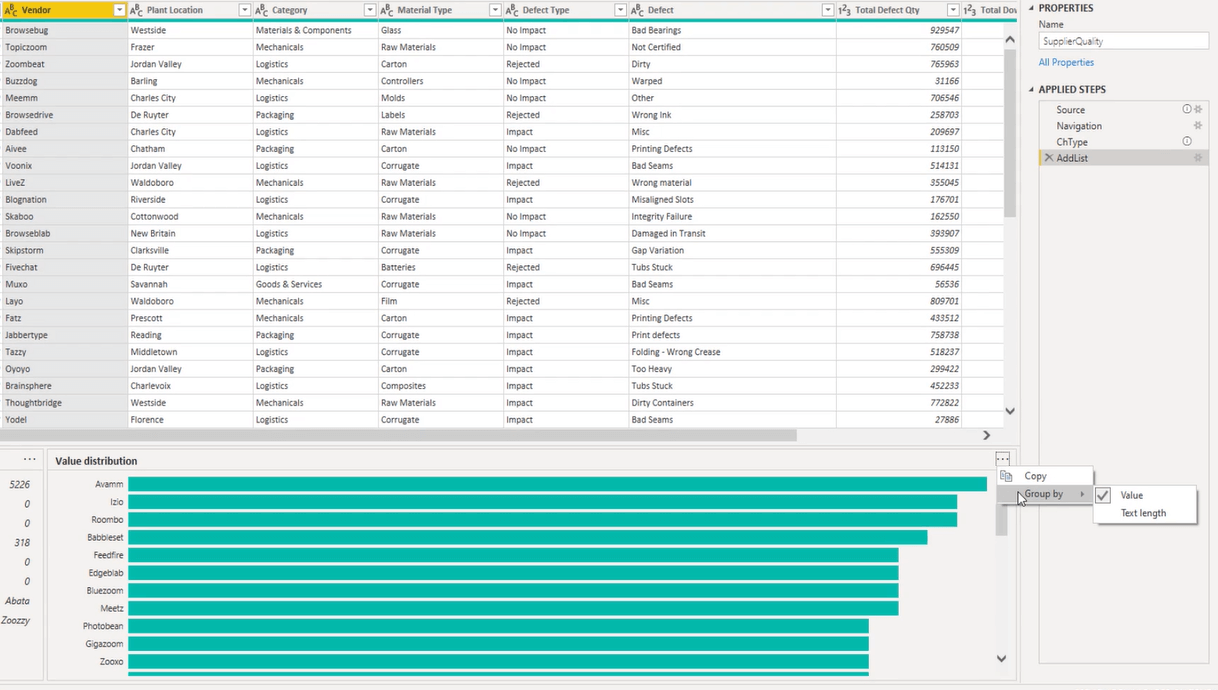
Task: Click info icon on ChType step
Action: pos(1187,141)
